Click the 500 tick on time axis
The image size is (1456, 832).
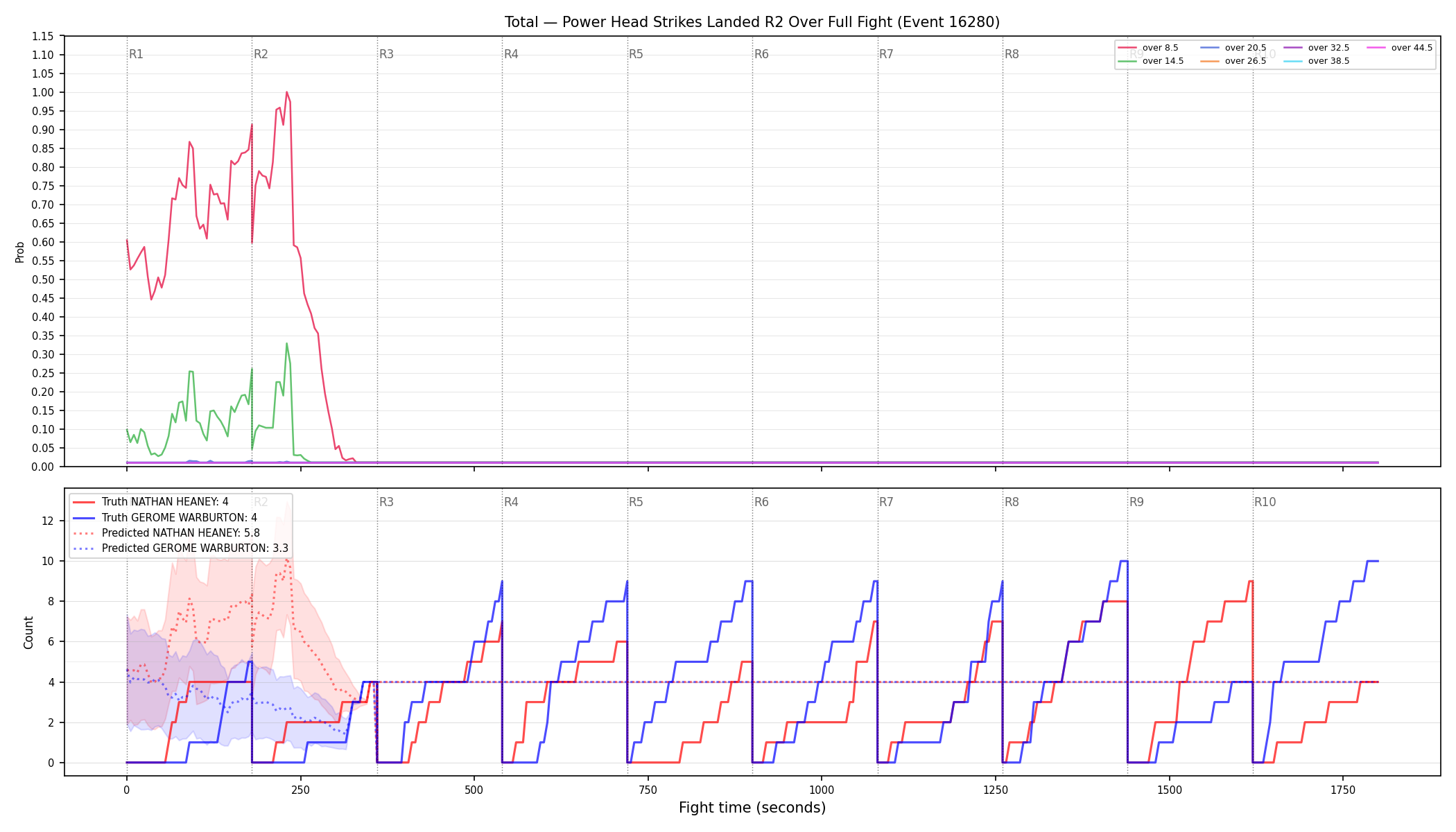[x=474, y=790]
